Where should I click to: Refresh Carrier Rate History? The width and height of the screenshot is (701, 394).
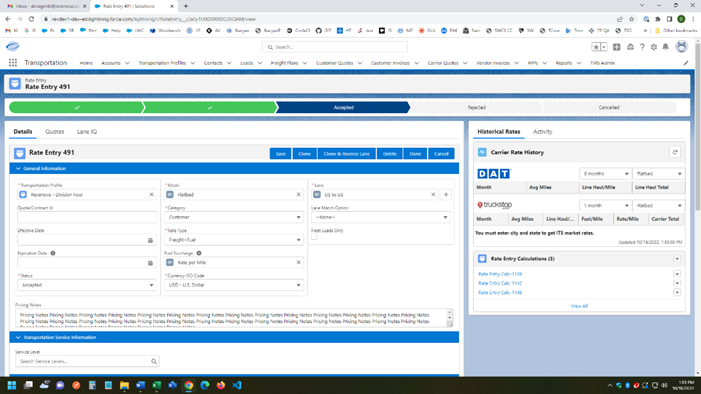(x=675, y=153)
